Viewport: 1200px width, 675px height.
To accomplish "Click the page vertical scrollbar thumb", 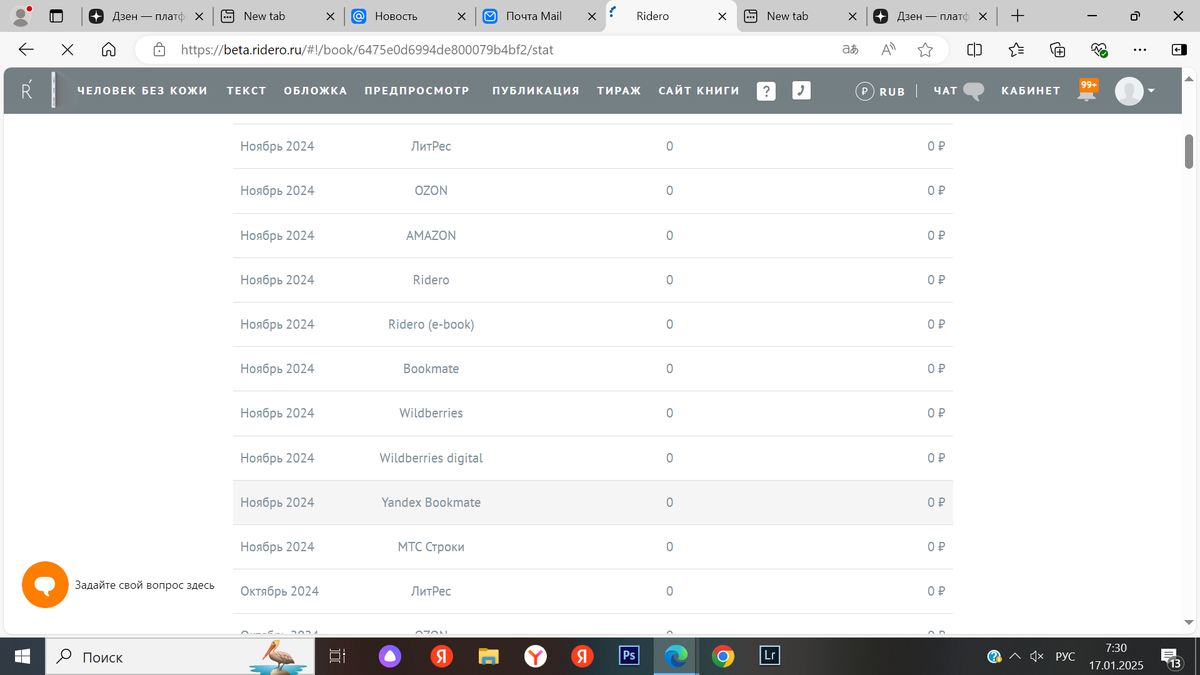I will click(x=1189, y=151).
